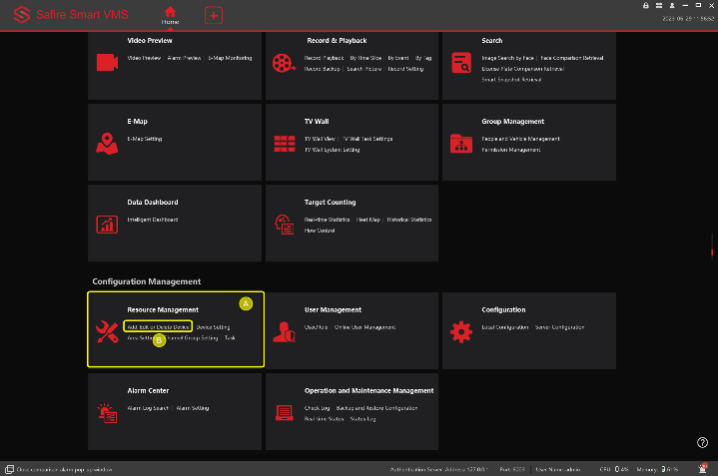Open the User Management person icon
Screen dimensions: 718x476
tap(283, 331)
